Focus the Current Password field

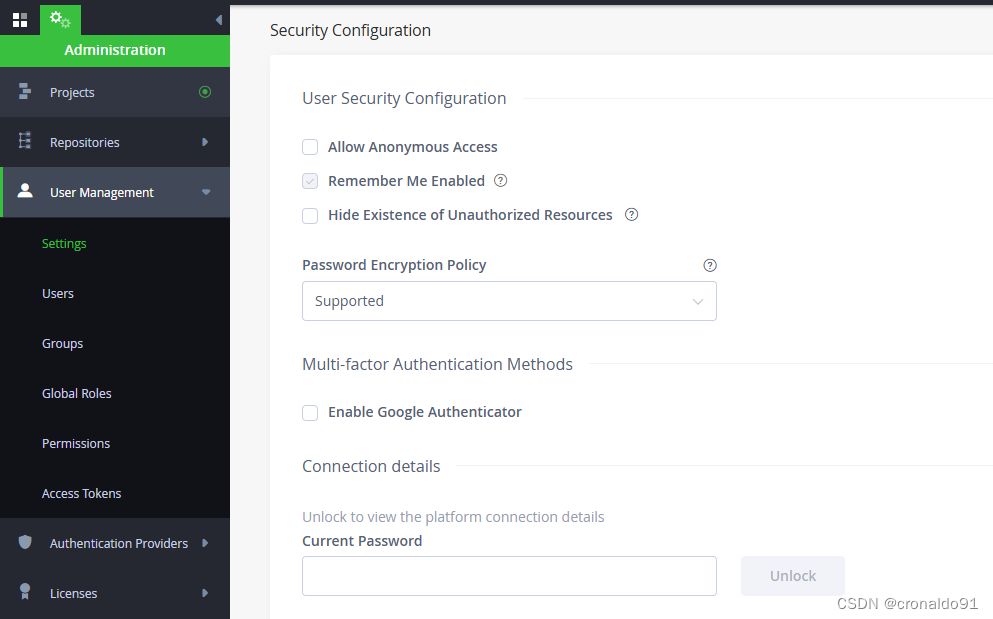509,576
